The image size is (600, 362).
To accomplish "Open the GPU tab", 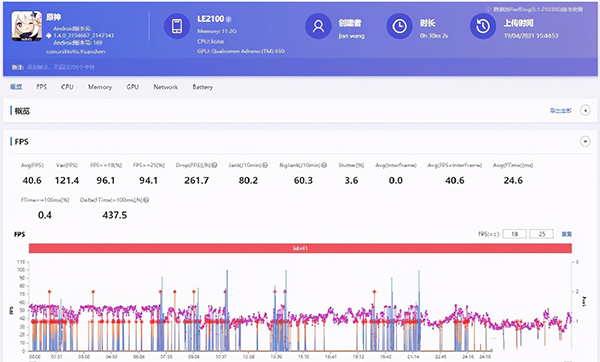I will click(x=133, y=87).
